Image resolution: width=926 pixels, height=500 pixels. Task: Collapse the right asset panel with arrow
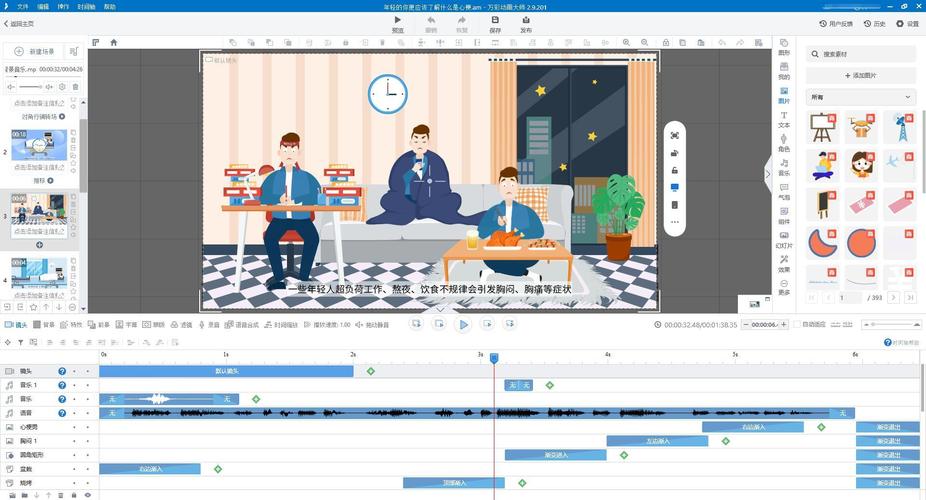tap(768, 174)
